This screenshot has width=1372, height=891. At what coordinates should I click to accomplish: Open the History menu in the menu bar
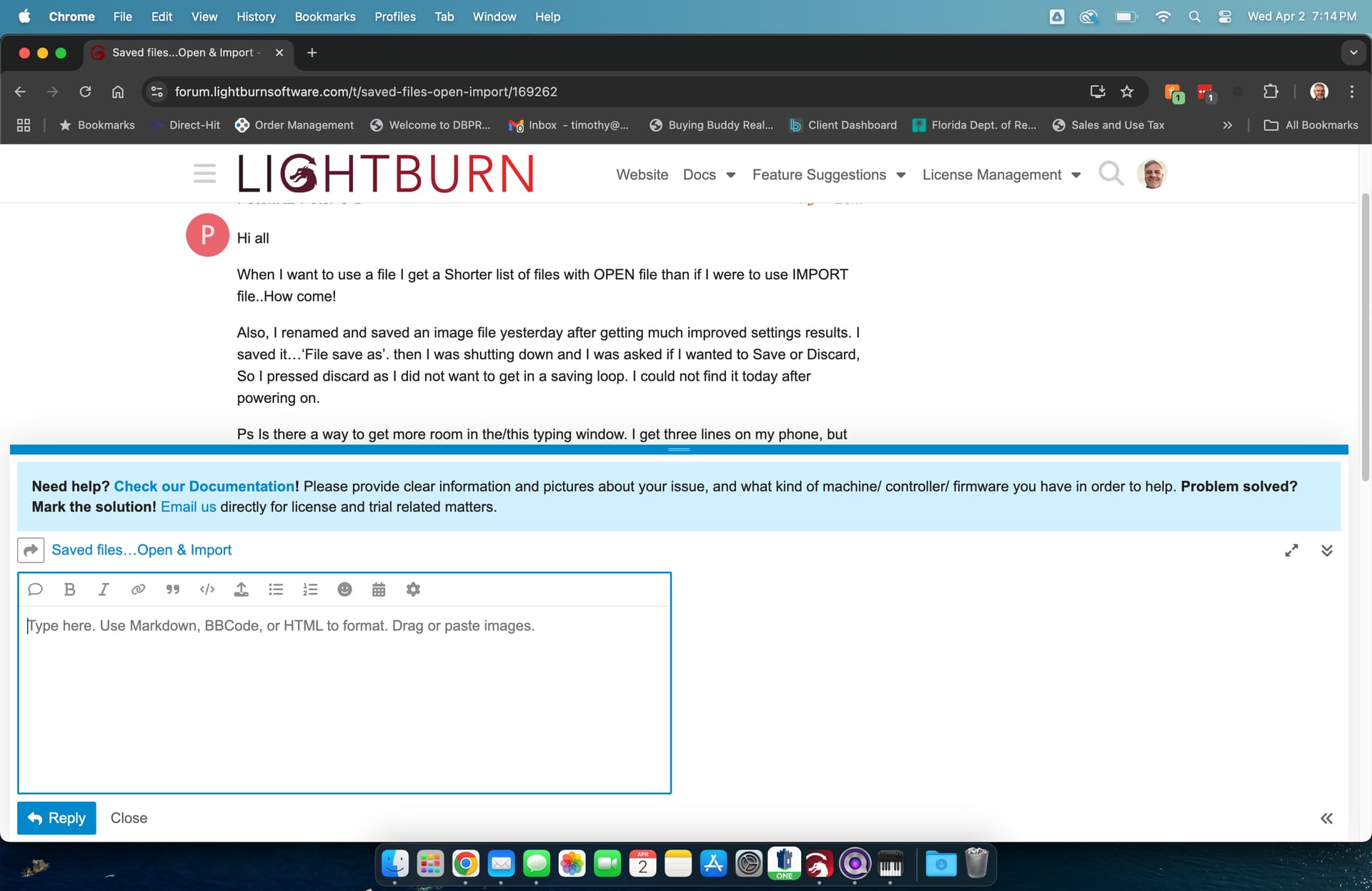(x=256, y=16)
